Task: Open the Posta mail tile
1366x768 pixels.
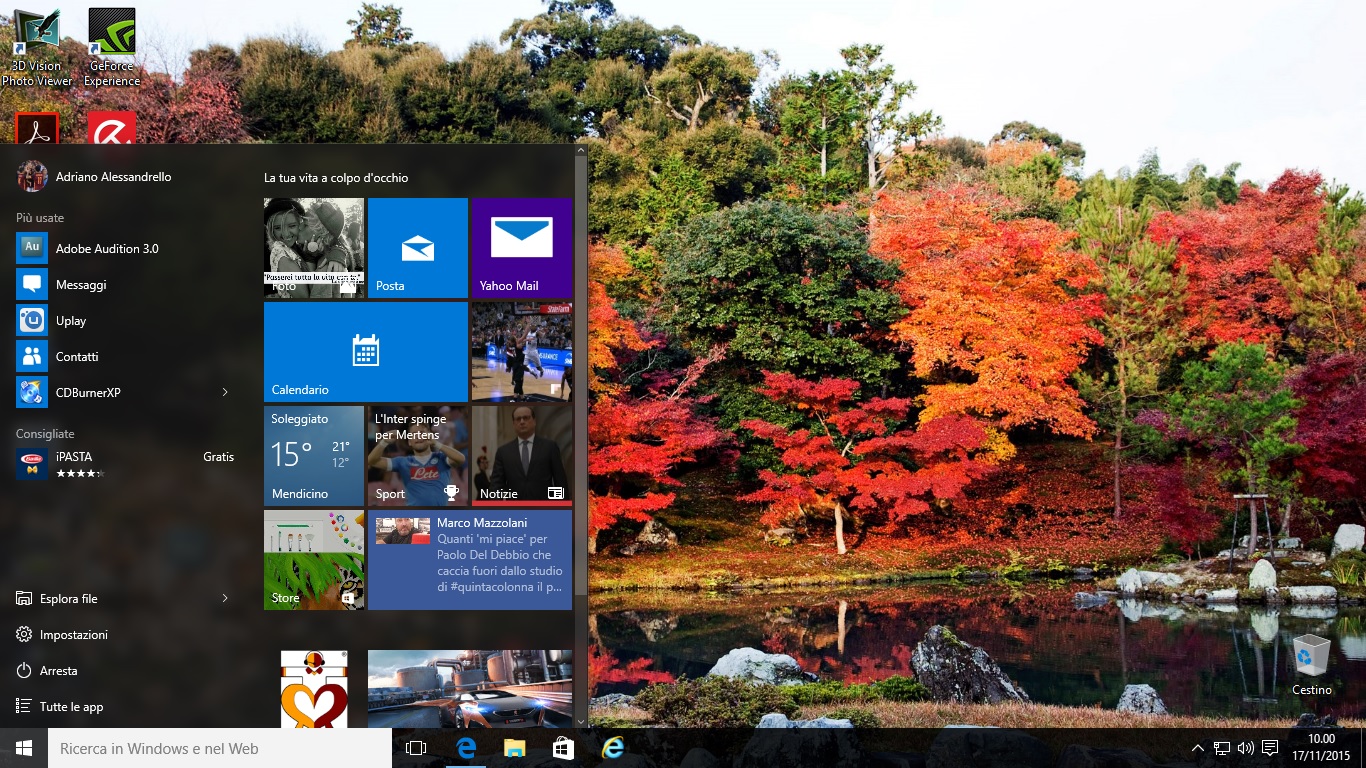Action: tap(418, 248)
